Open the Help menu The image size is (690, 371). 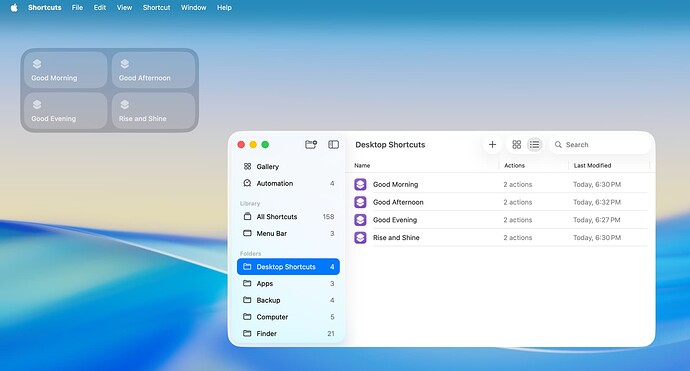(x=224, y=7)
